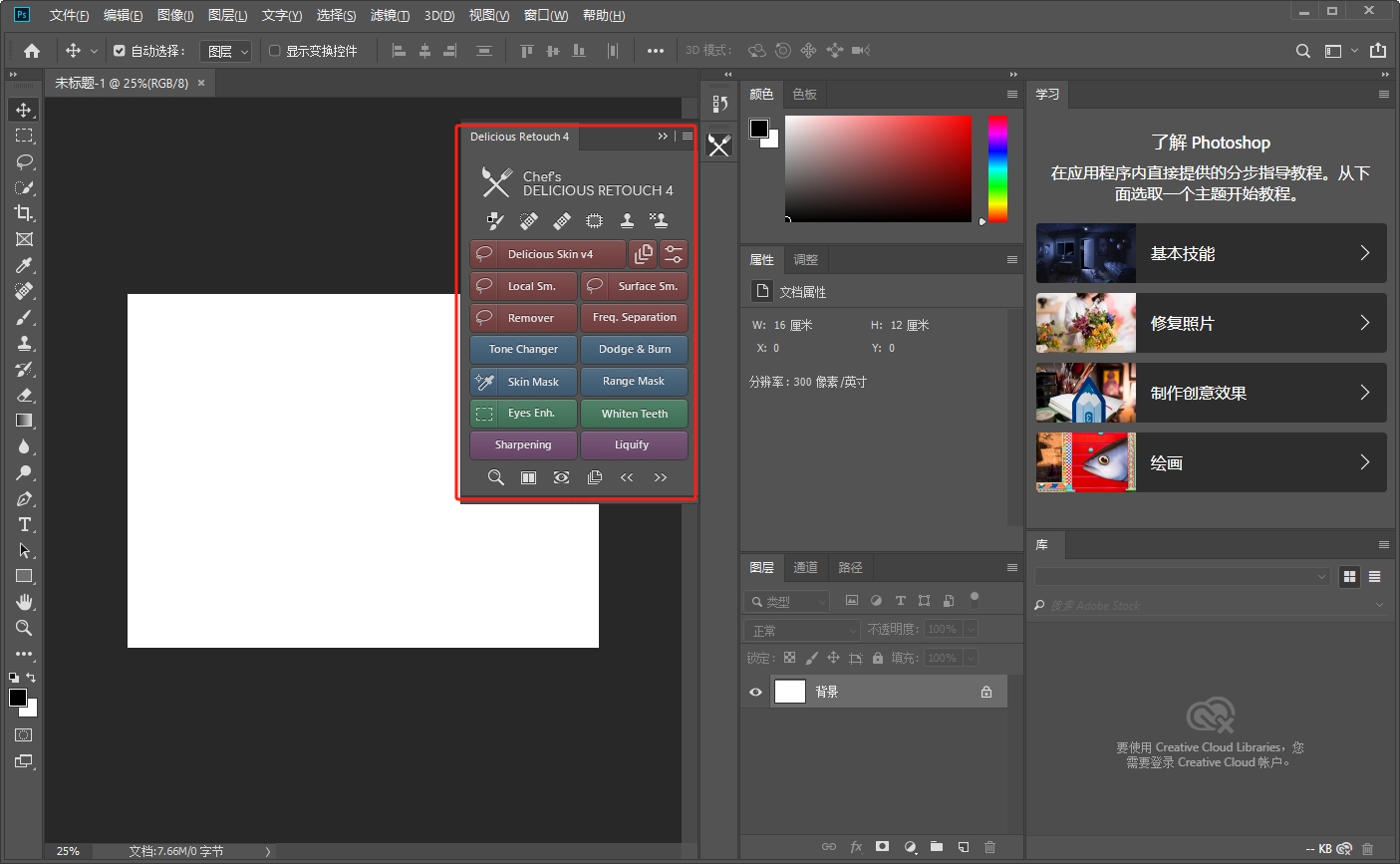
Task: Switch to the 通道 tab
Action: coord(805,567)
